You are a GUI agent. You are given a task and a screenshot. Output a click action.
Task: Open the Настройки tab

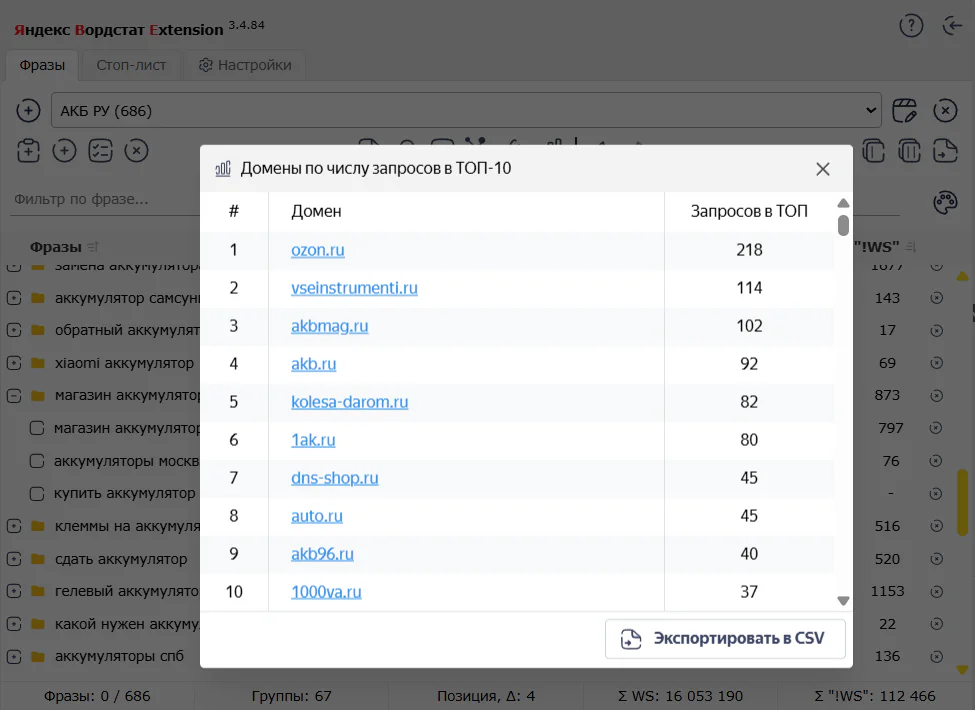tap(245, 65)
